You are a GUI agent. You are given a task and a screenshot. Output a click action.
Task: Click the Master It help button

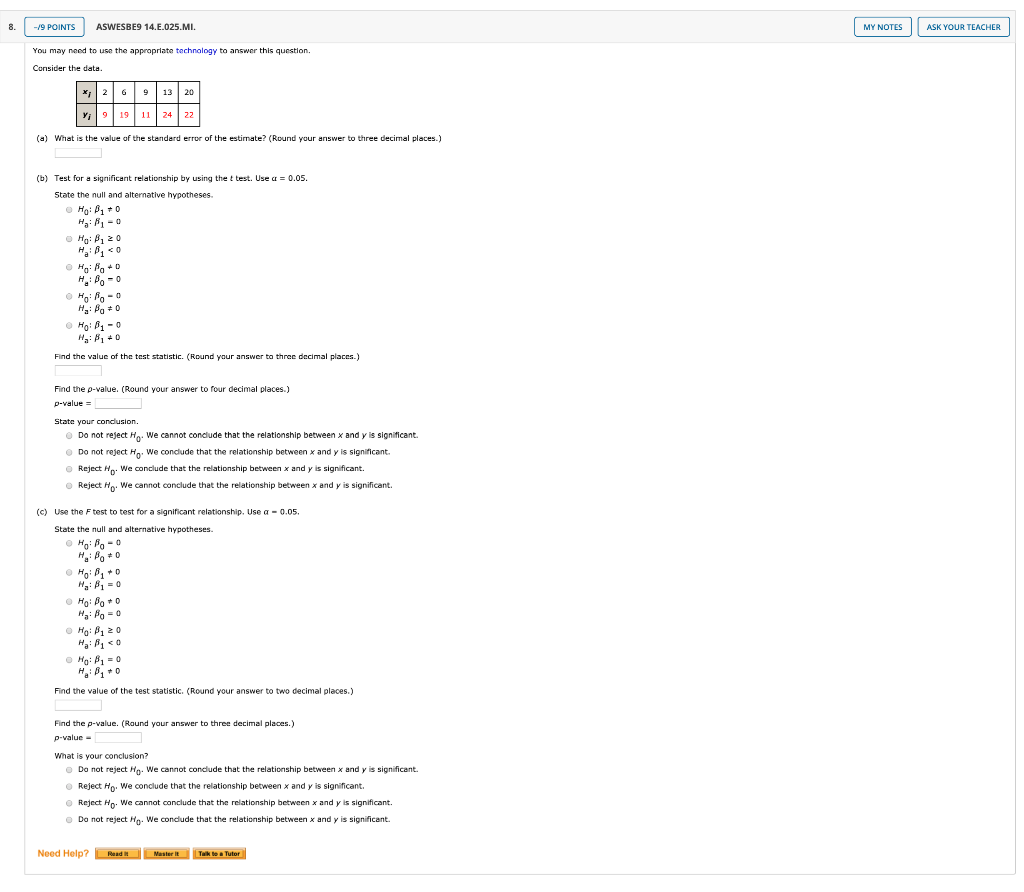pyautogui.click(x=166, y=853)
